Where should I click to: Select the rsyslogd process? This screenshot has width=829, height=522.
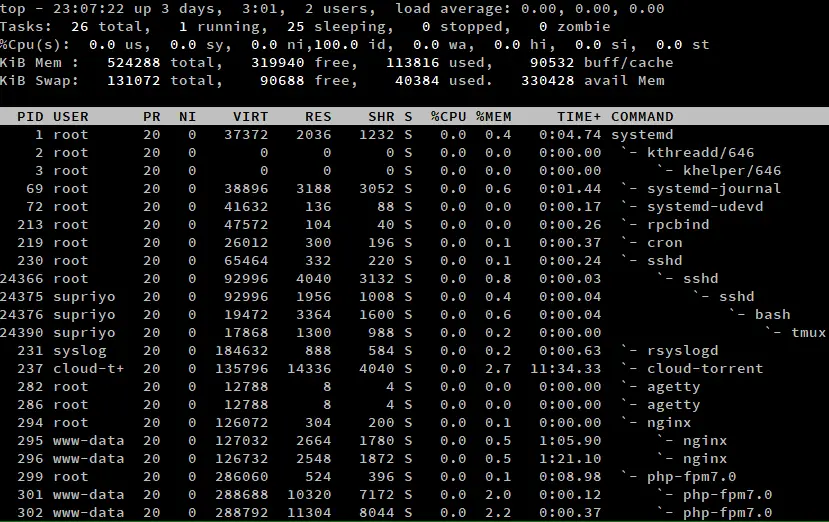pos(414,351)
